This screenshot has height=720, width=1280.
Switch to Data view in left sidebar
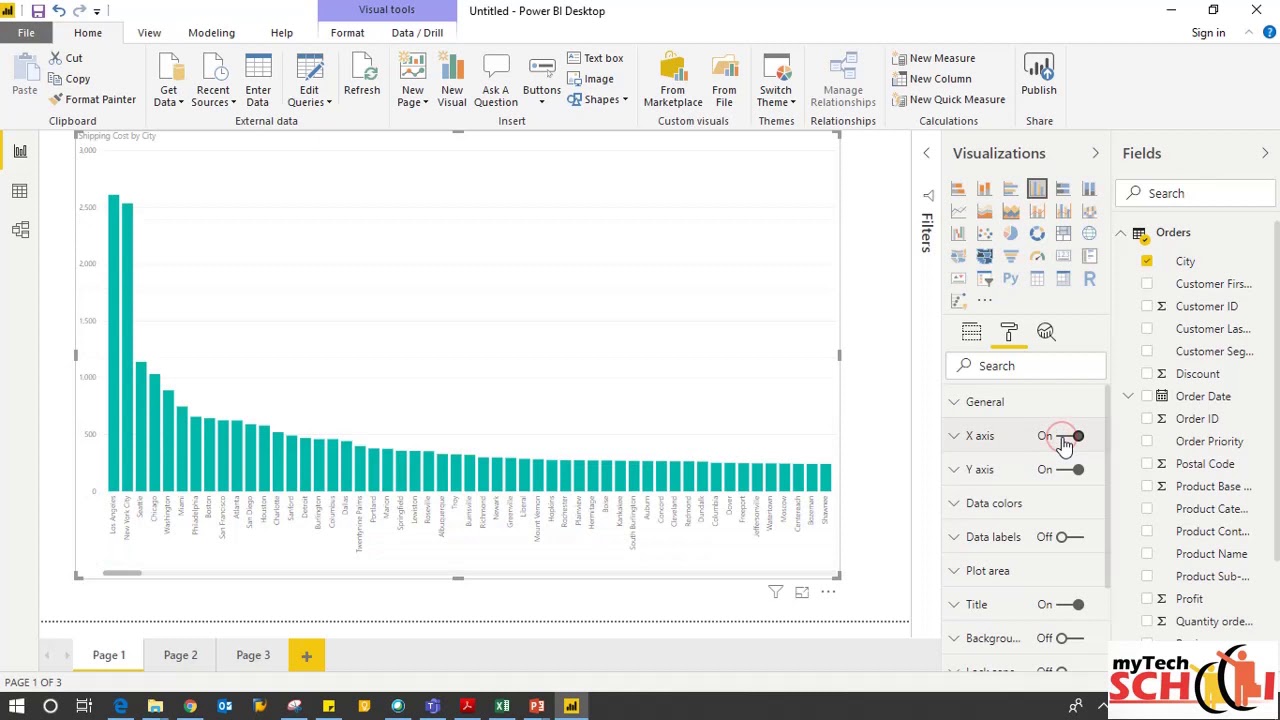(20, 191)
